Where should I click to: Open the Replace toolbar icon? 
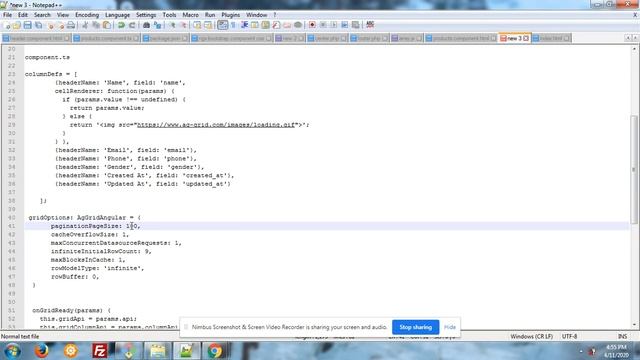(x=157, y=25)
